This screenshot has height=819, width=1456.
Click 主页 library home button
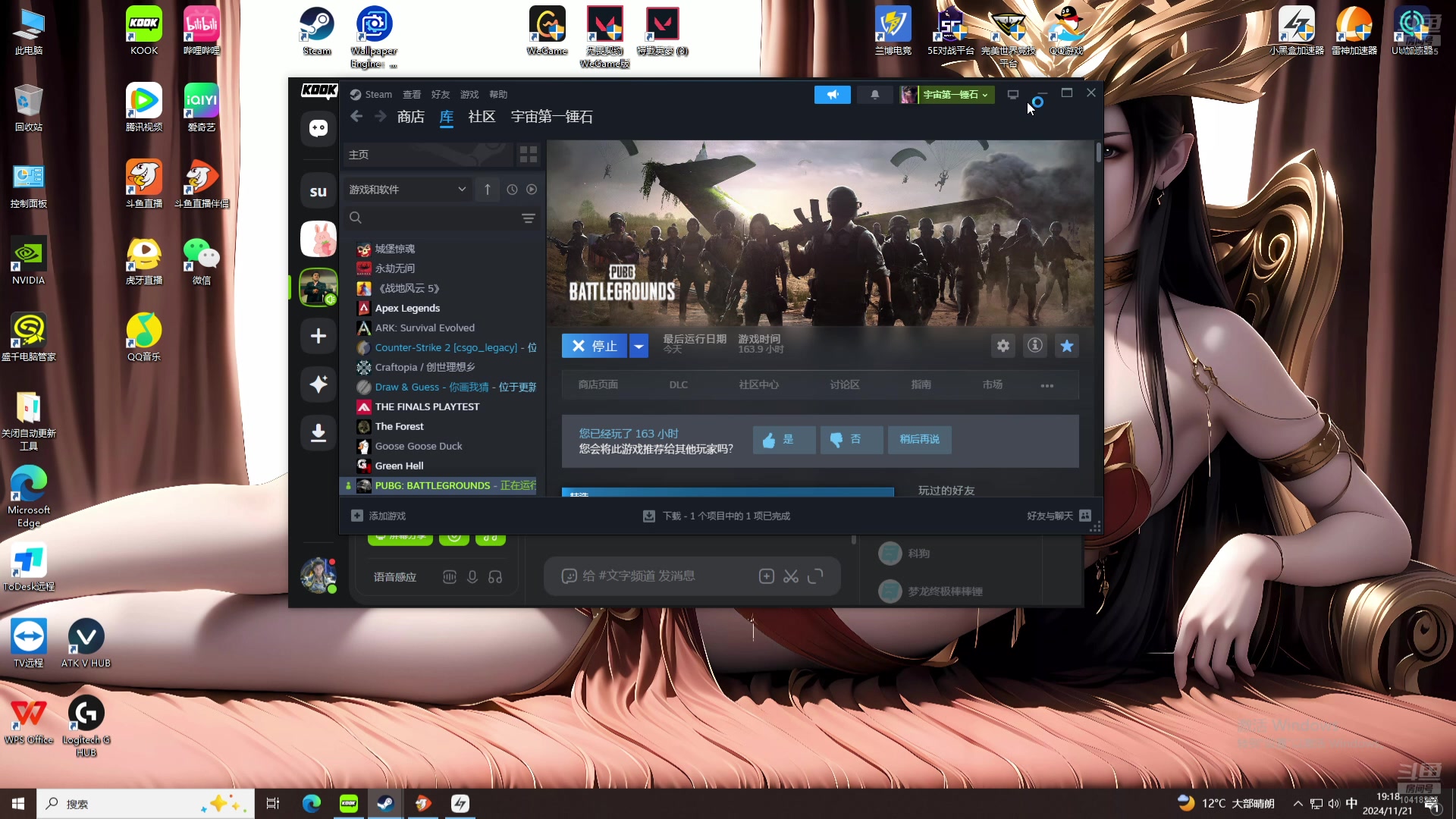tap(428, 155)
